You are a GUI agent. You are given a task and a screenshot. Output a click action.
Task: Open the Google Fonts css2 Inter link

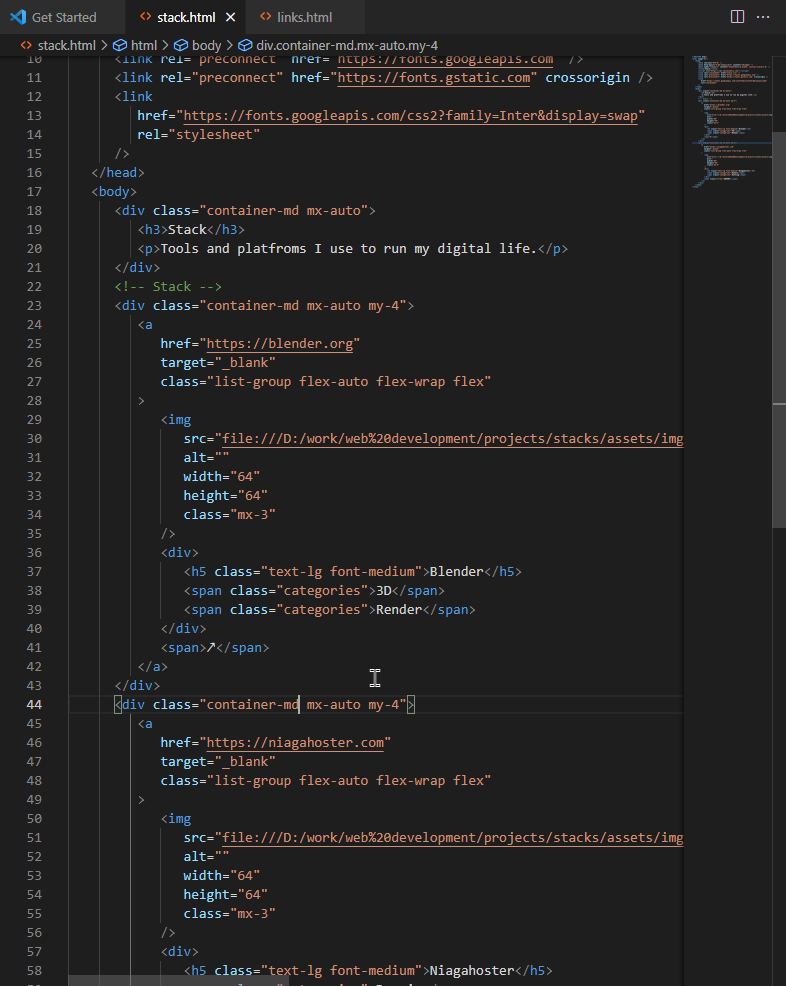410,116
